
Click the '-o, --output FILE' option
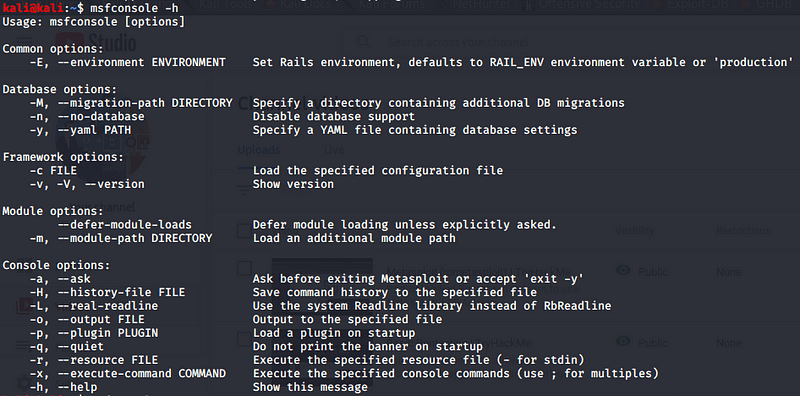(x=87, y=319)
